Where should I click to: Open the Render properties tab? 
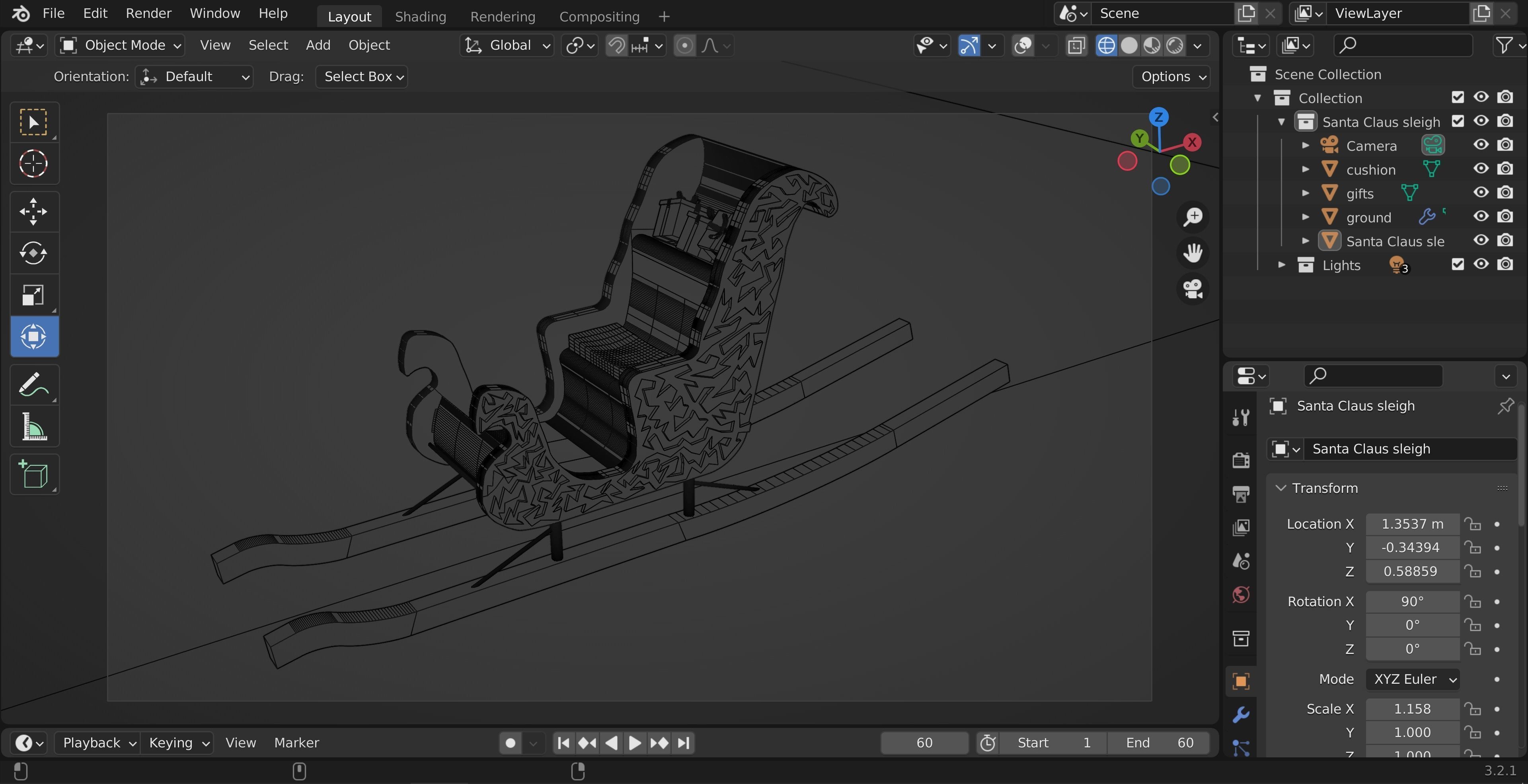click(1241, 460)
